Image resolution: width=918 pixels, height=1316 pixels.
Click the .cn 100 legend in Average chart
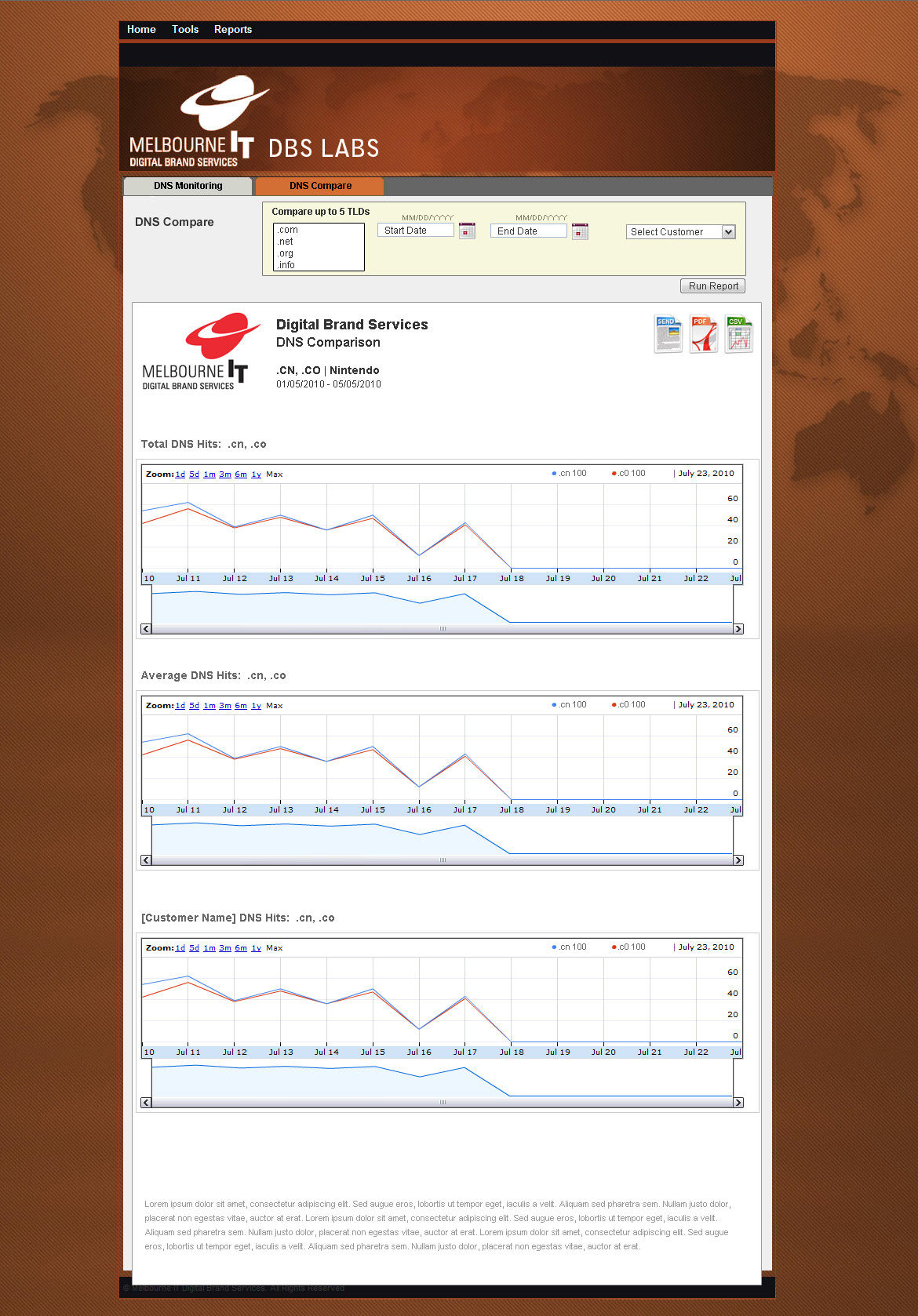570,704
